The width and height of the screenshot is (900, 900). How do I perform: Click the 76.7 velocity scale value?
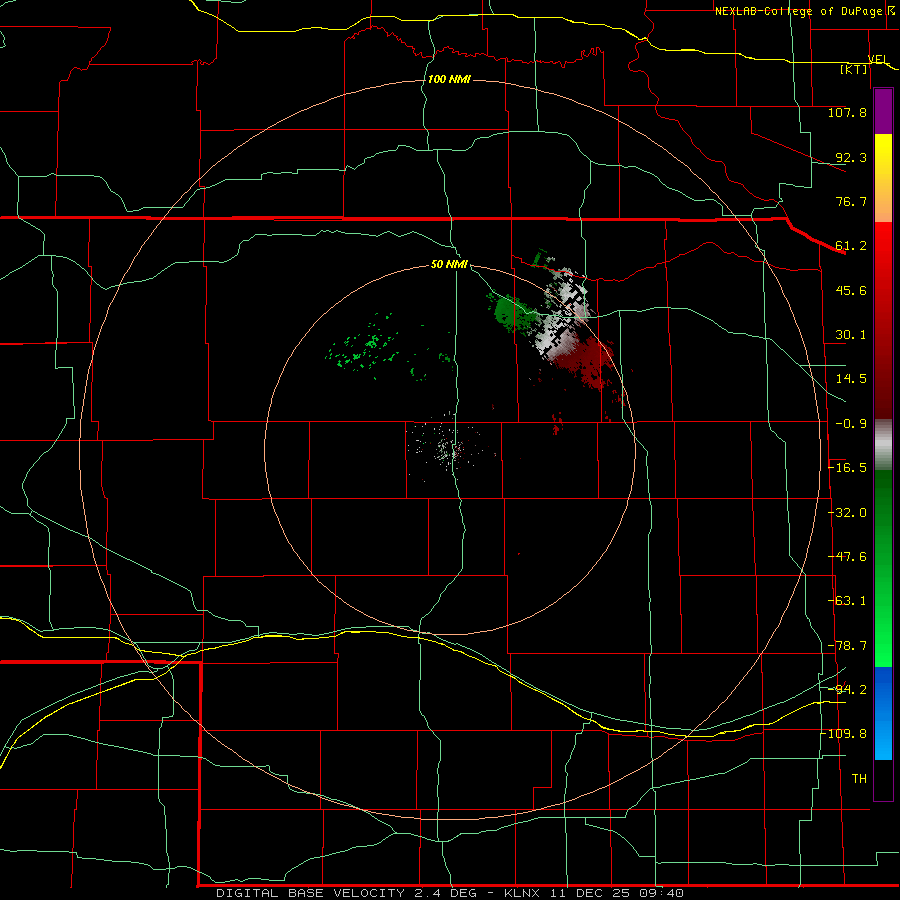851,201
